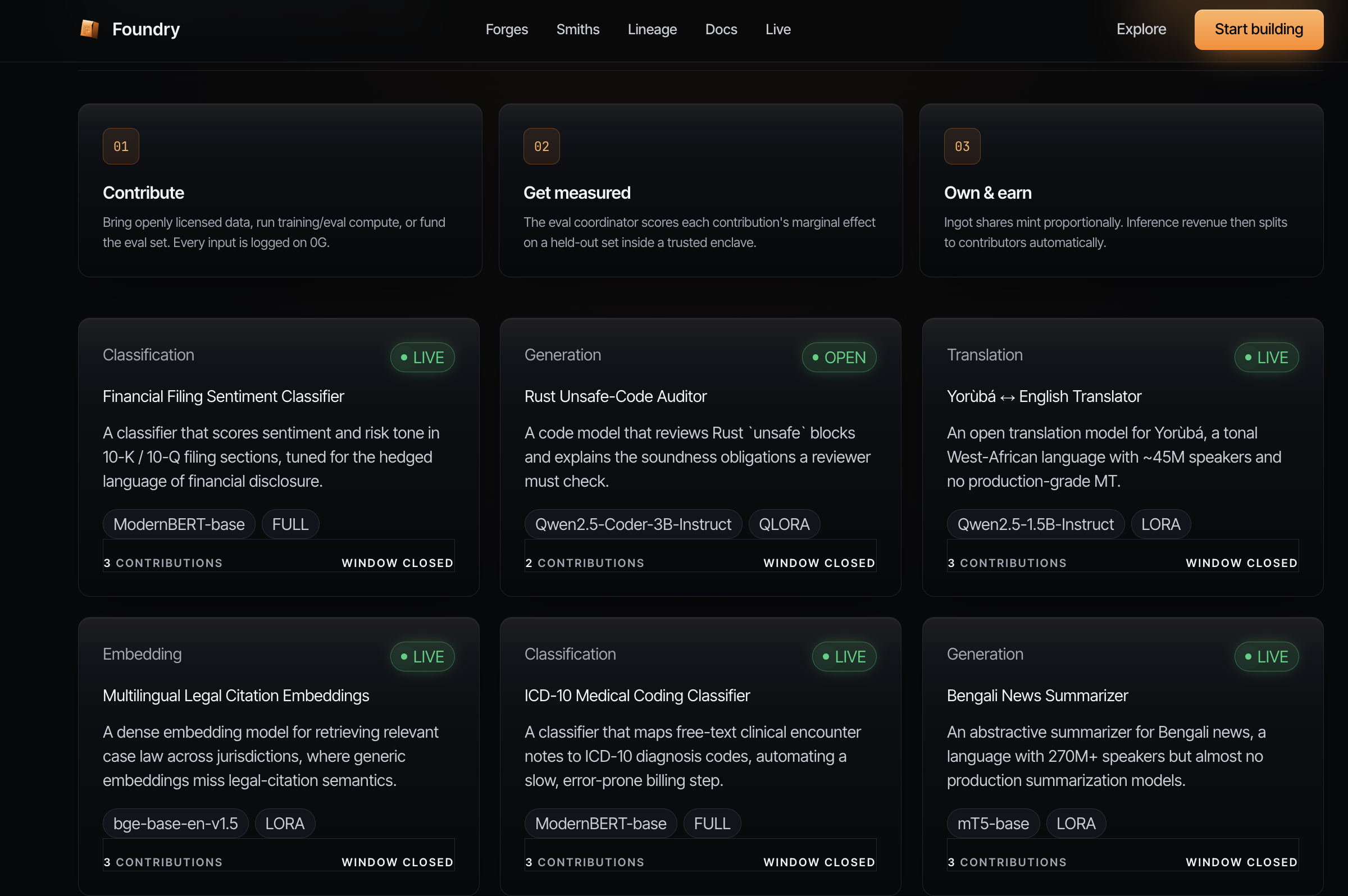Click the 03 step badge
The image size is (1348, 896).
point(962,147)
